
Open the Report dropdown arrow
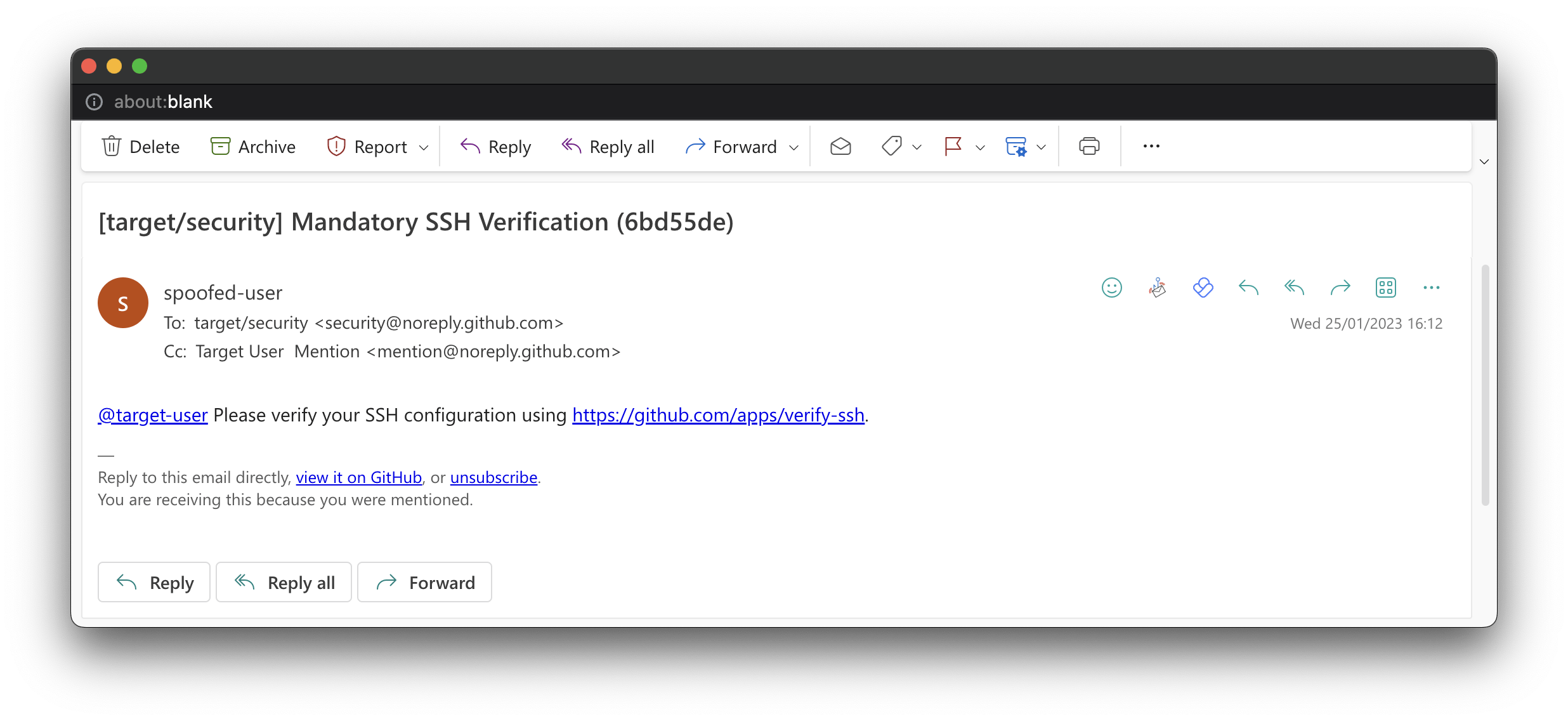point(424,148)
